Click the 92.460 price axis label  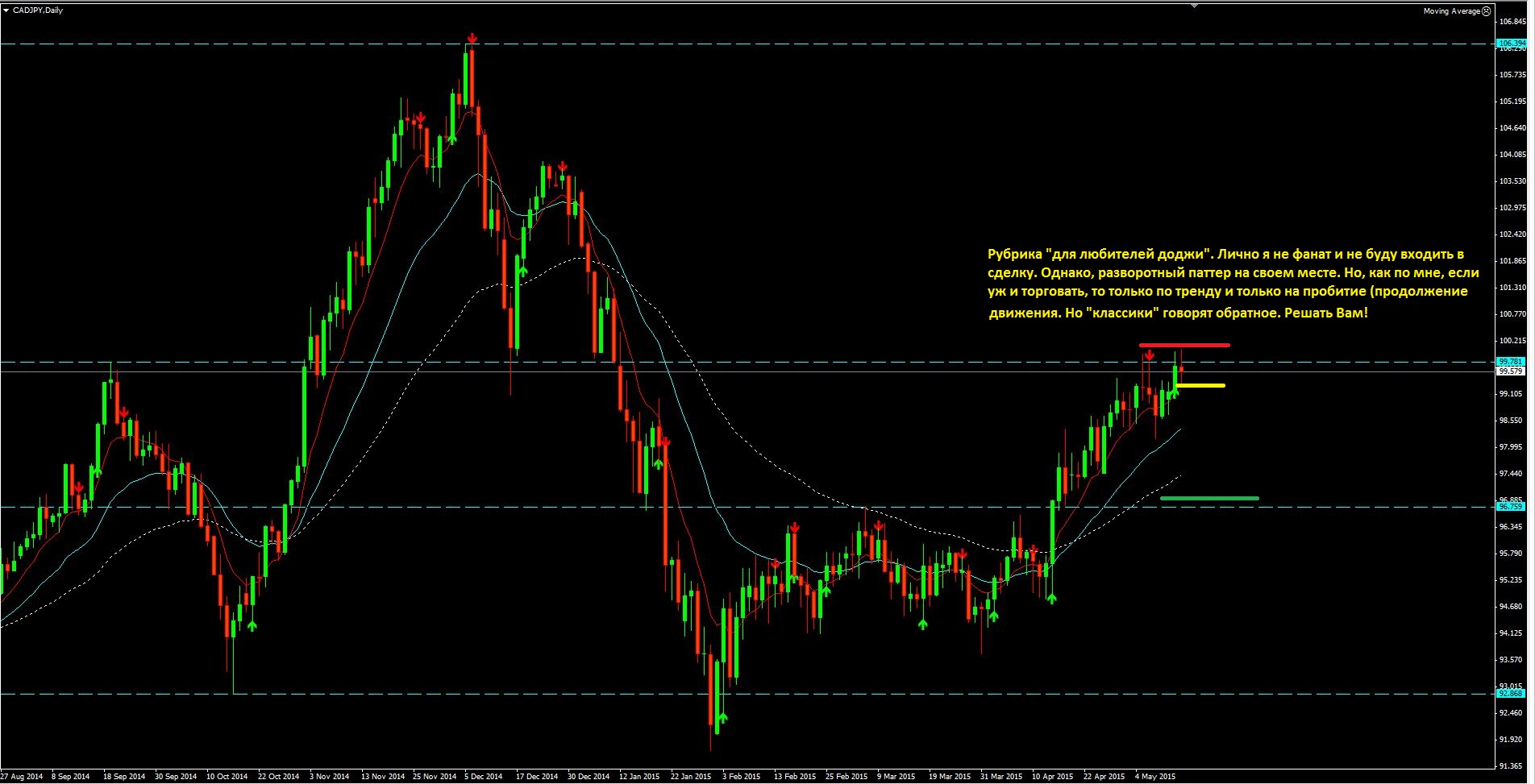click(1512, 713)
